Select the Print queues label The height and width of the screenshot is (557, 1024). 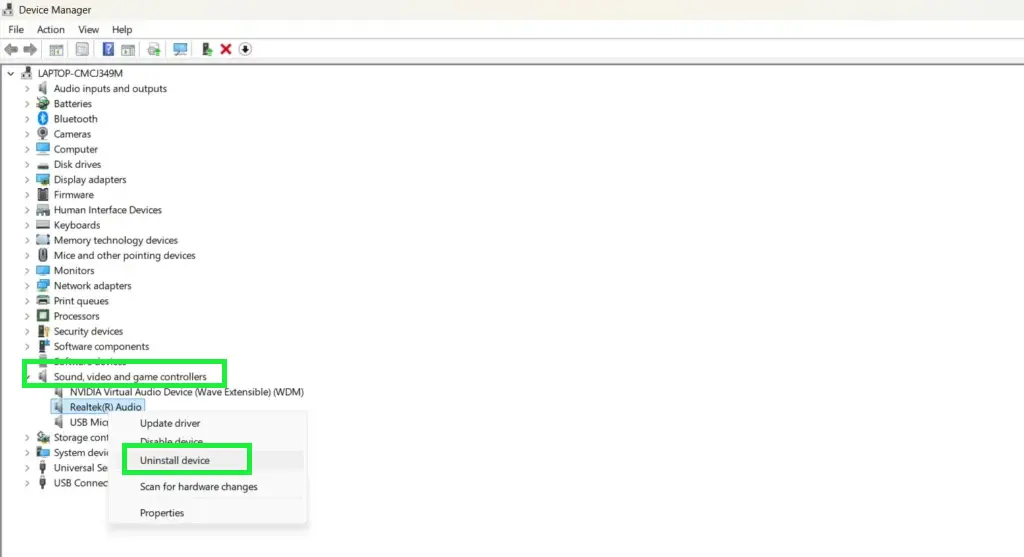(81, 301)
